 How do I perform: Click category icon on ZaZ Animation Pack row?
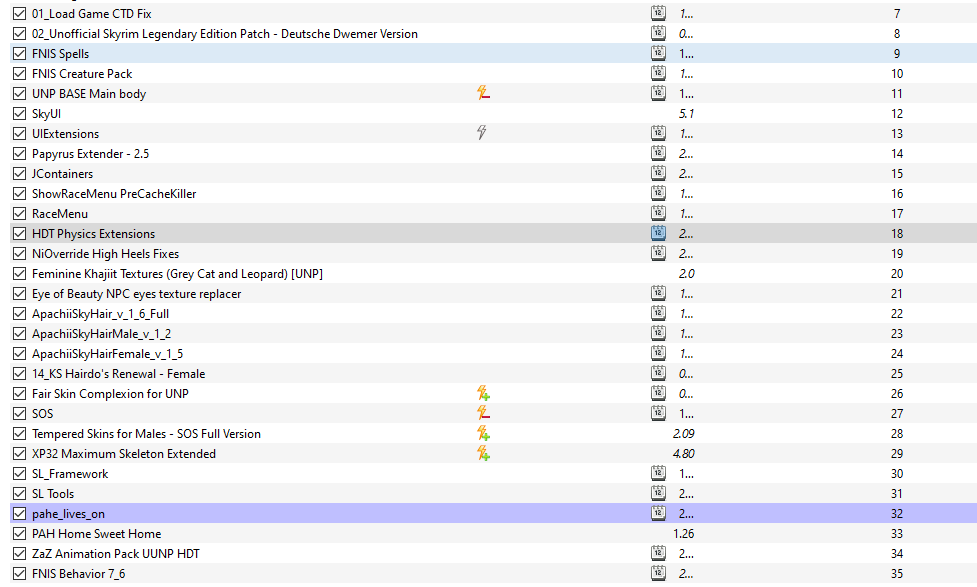[658, 553]
